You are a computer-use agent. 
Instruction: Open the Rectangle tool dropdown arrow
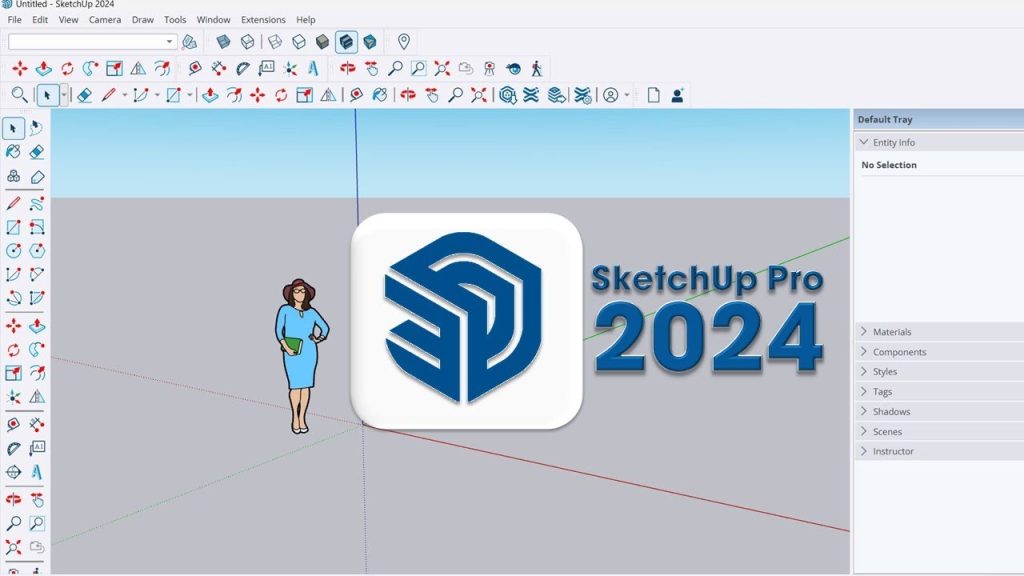click(189, 95)
